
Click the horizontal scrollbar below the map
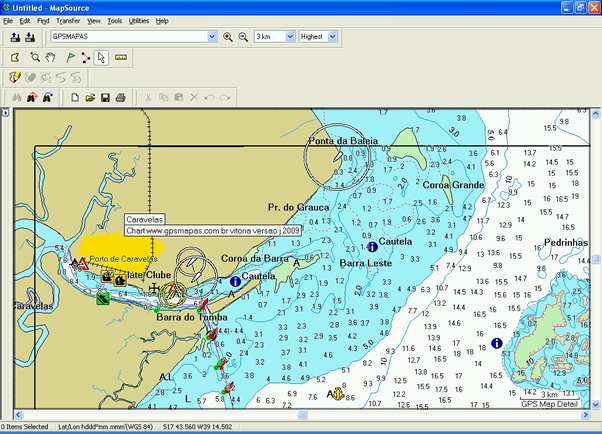pos(300,413)
